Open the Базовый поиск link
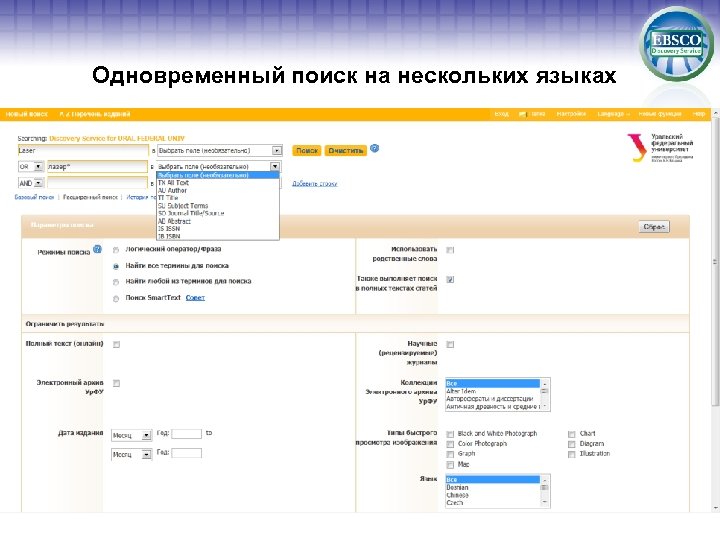 click(34, 197)
